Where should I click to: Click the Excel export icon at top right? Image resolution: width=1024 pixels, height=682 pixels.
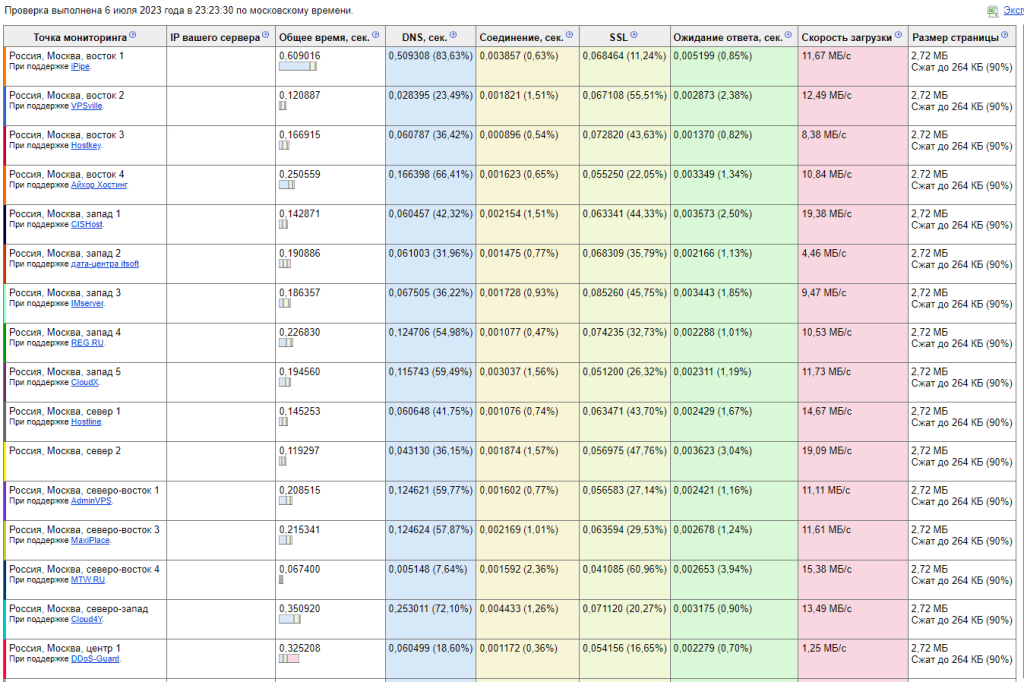pos(993,10)
